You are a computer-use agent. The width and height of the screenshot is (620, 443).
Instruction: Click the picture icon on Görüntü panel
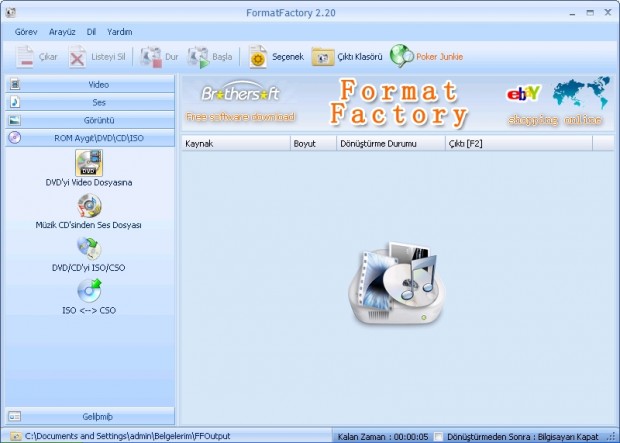pos(15,120)
